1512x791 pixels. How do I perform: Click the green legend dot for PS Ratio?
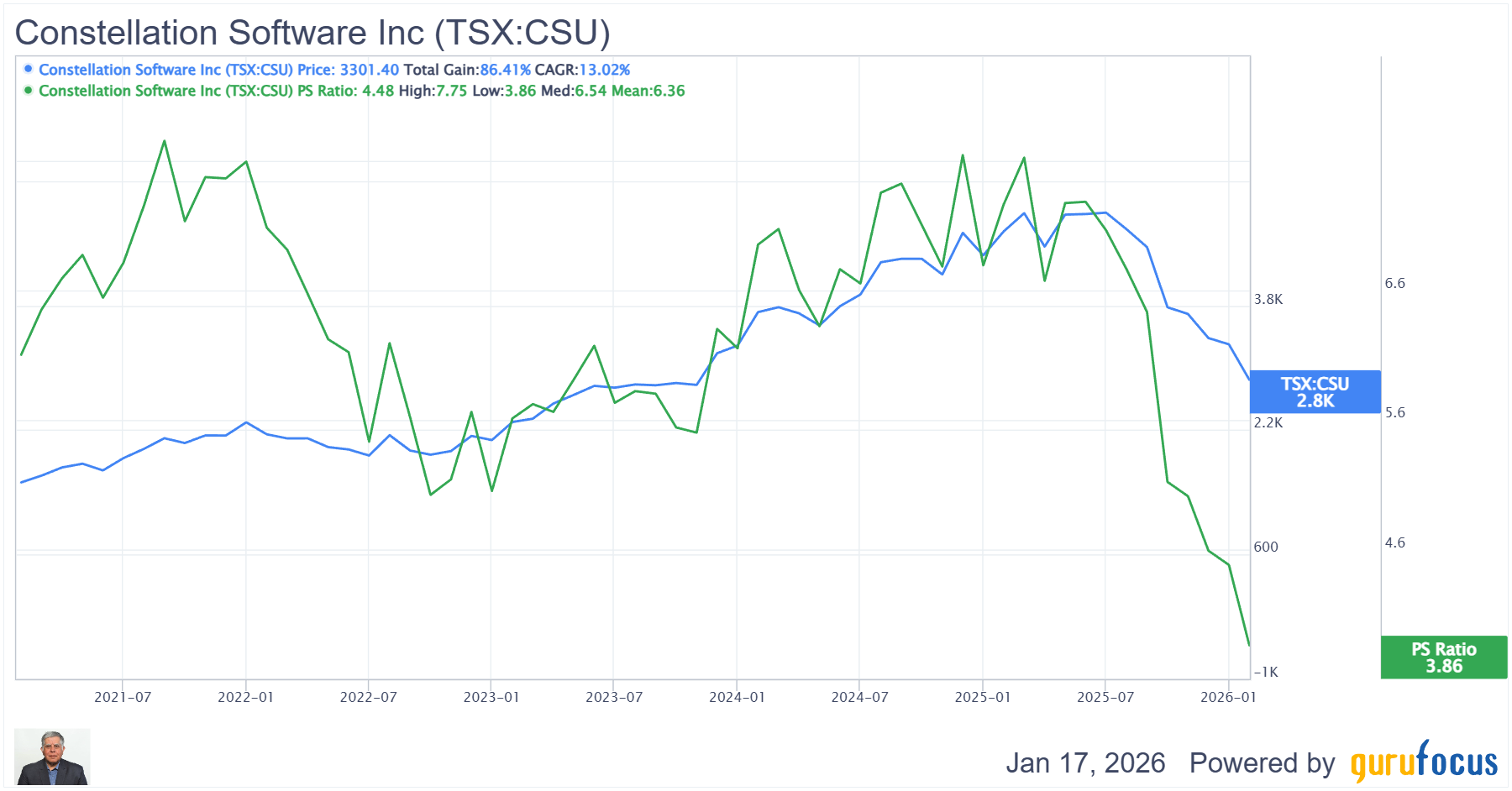tap(29, 90)
